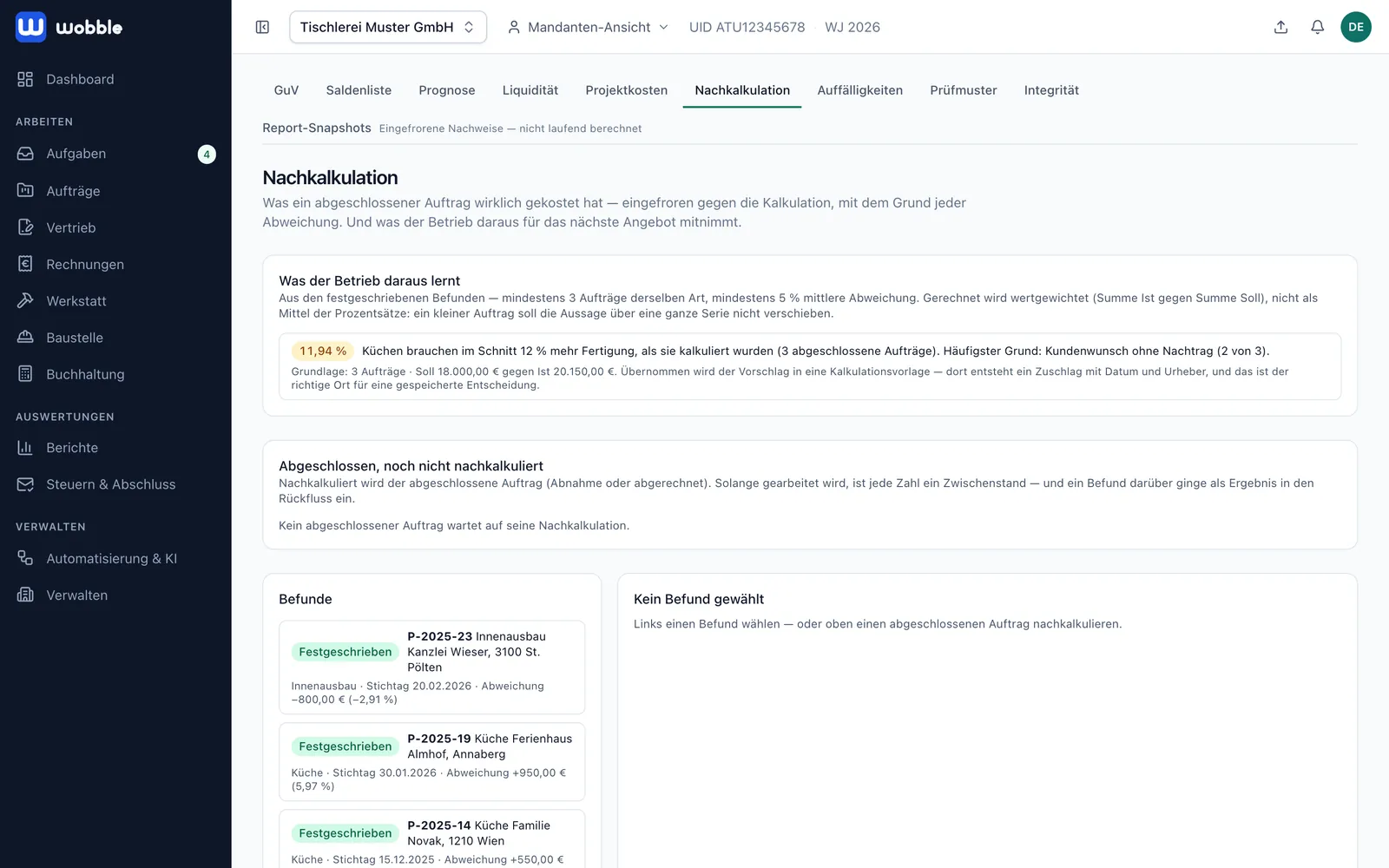1389x868 pixels.
Task: Click the Steuern & Abschluss envelope icon
Action: (x=25, y=484)
